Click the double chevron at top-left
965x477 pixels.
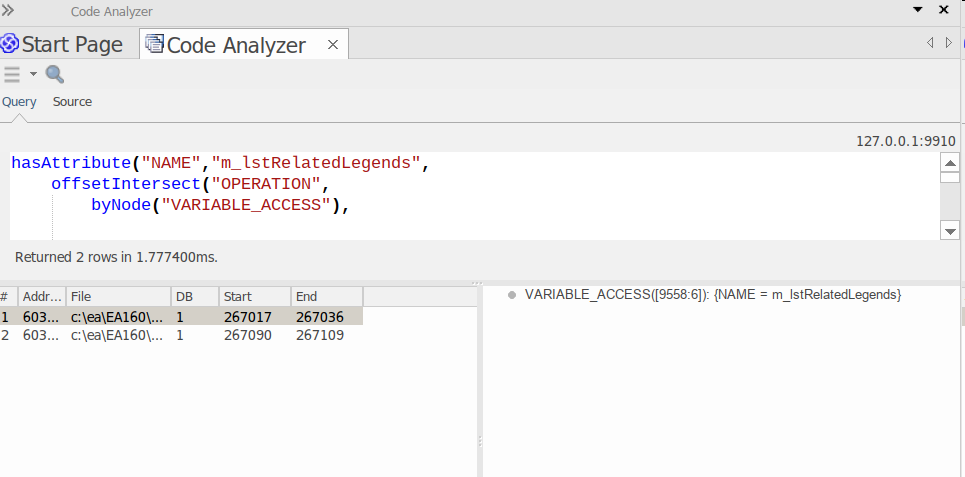(x=8, y=10)
